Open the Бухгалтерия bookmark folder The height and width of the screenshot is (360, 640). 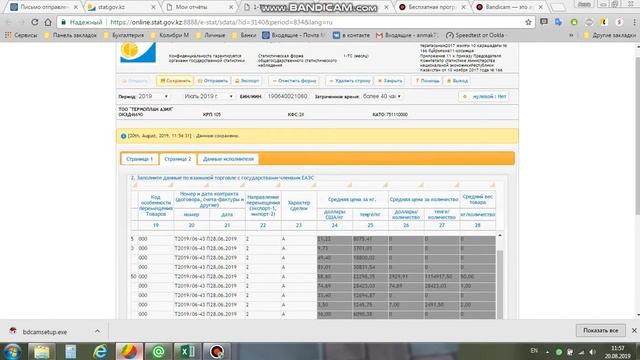[124, 36]
